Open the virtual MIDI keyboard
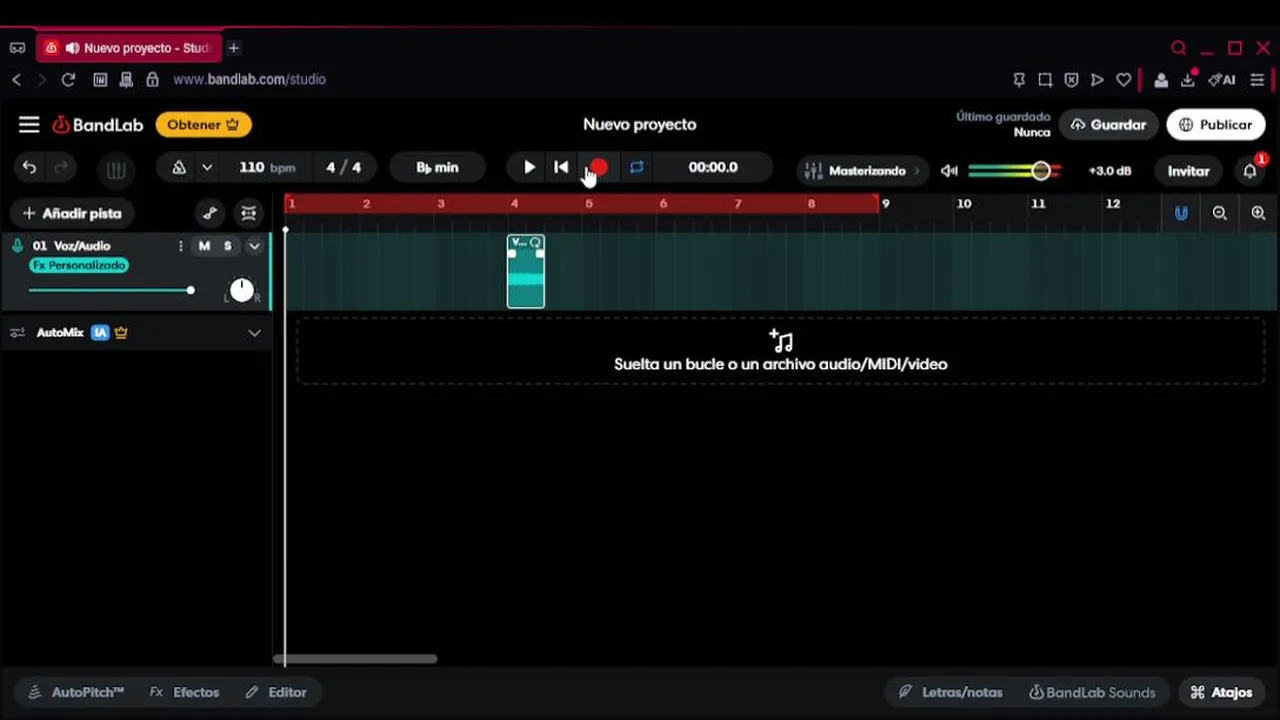 pyautogui.click(x=116, y=170)
